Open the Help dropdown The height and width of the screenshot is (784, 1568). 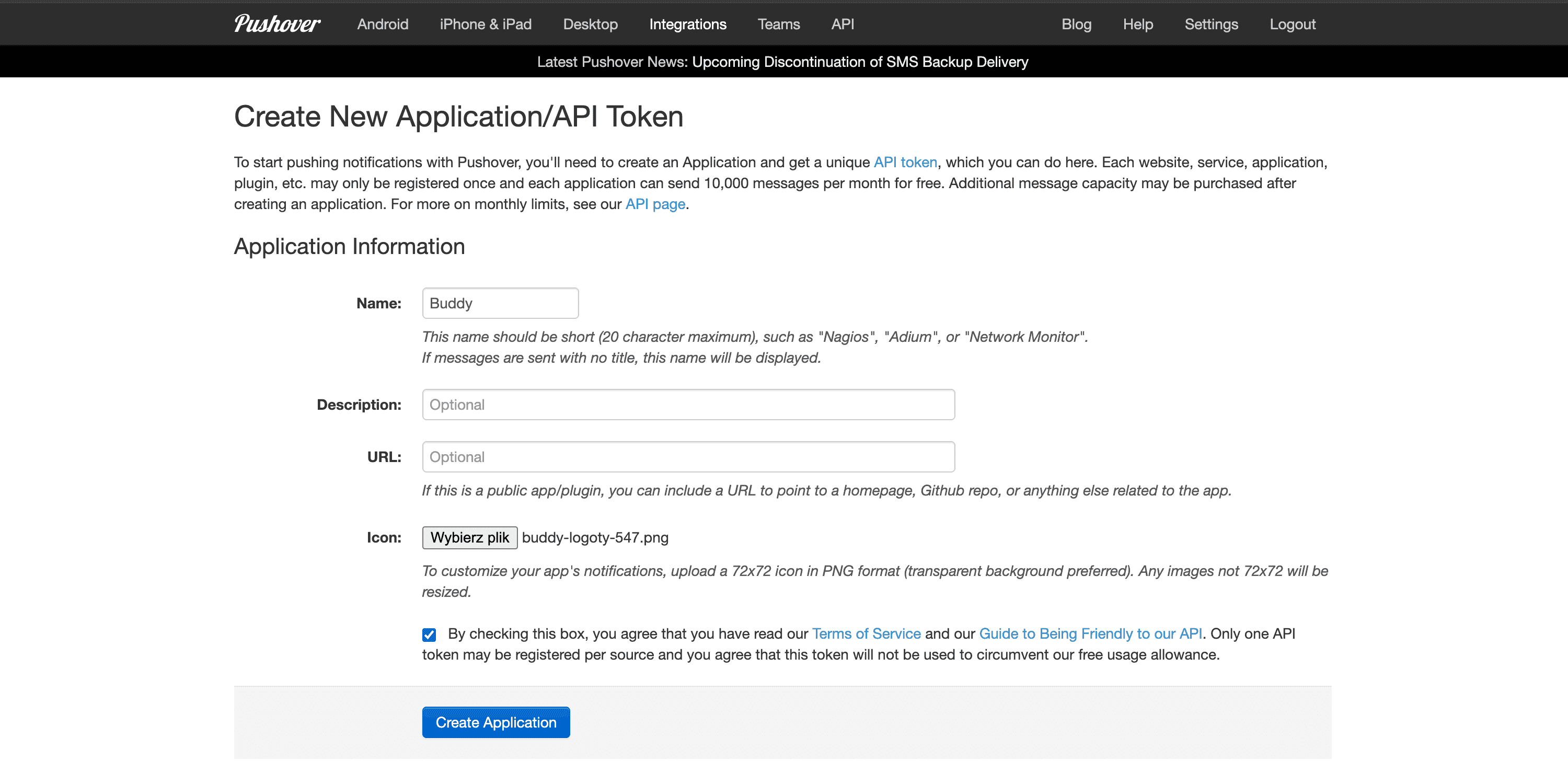1137,24
